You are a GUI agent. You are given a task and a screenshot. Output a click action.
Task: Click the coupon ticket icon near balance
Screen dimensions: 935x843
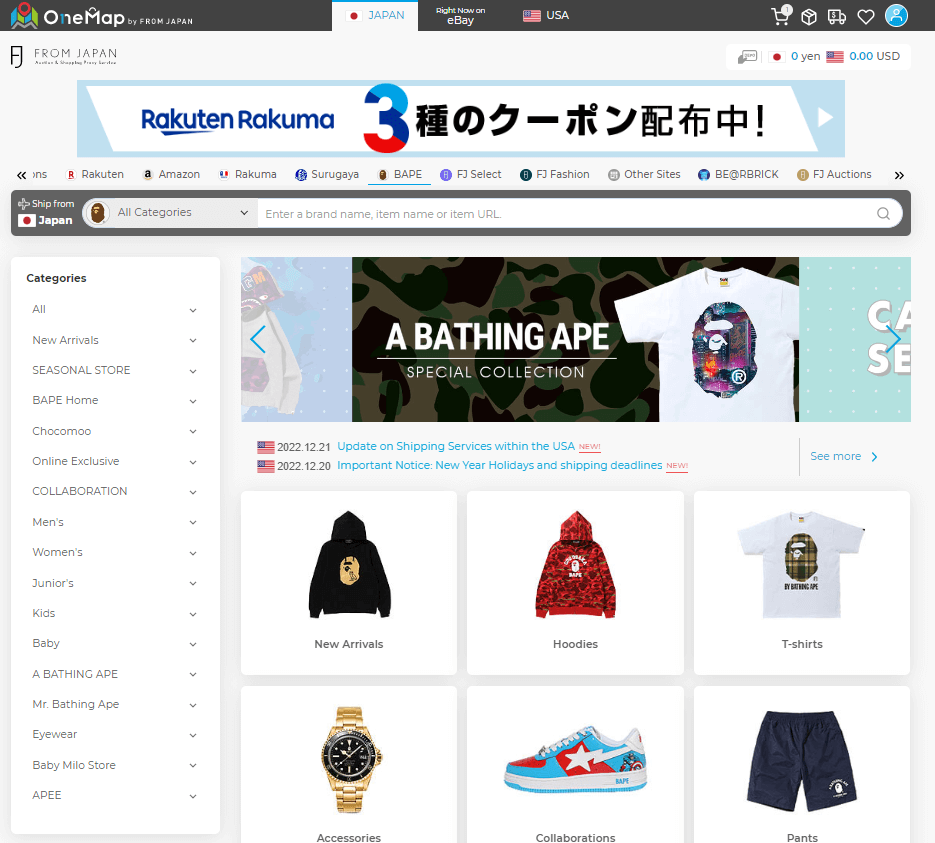click(x=747, y=57)
